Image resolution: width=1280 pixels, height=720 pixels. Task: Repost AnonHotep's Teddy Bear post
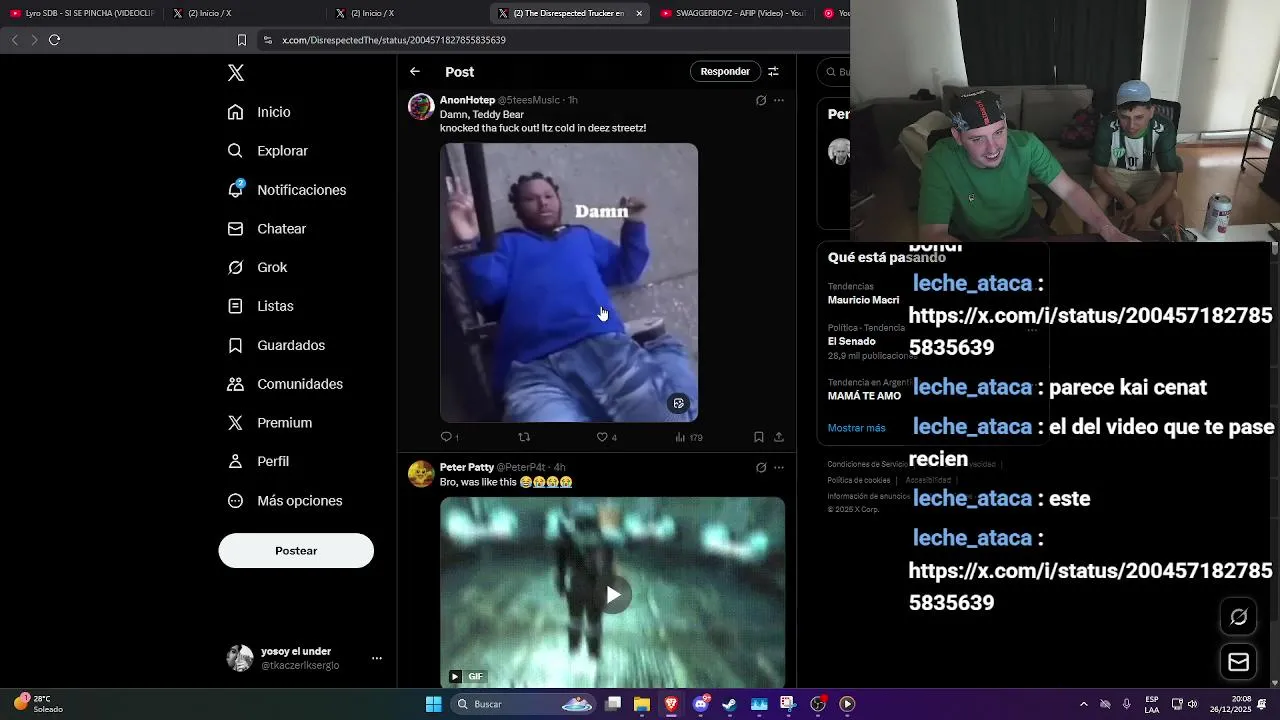524,437
